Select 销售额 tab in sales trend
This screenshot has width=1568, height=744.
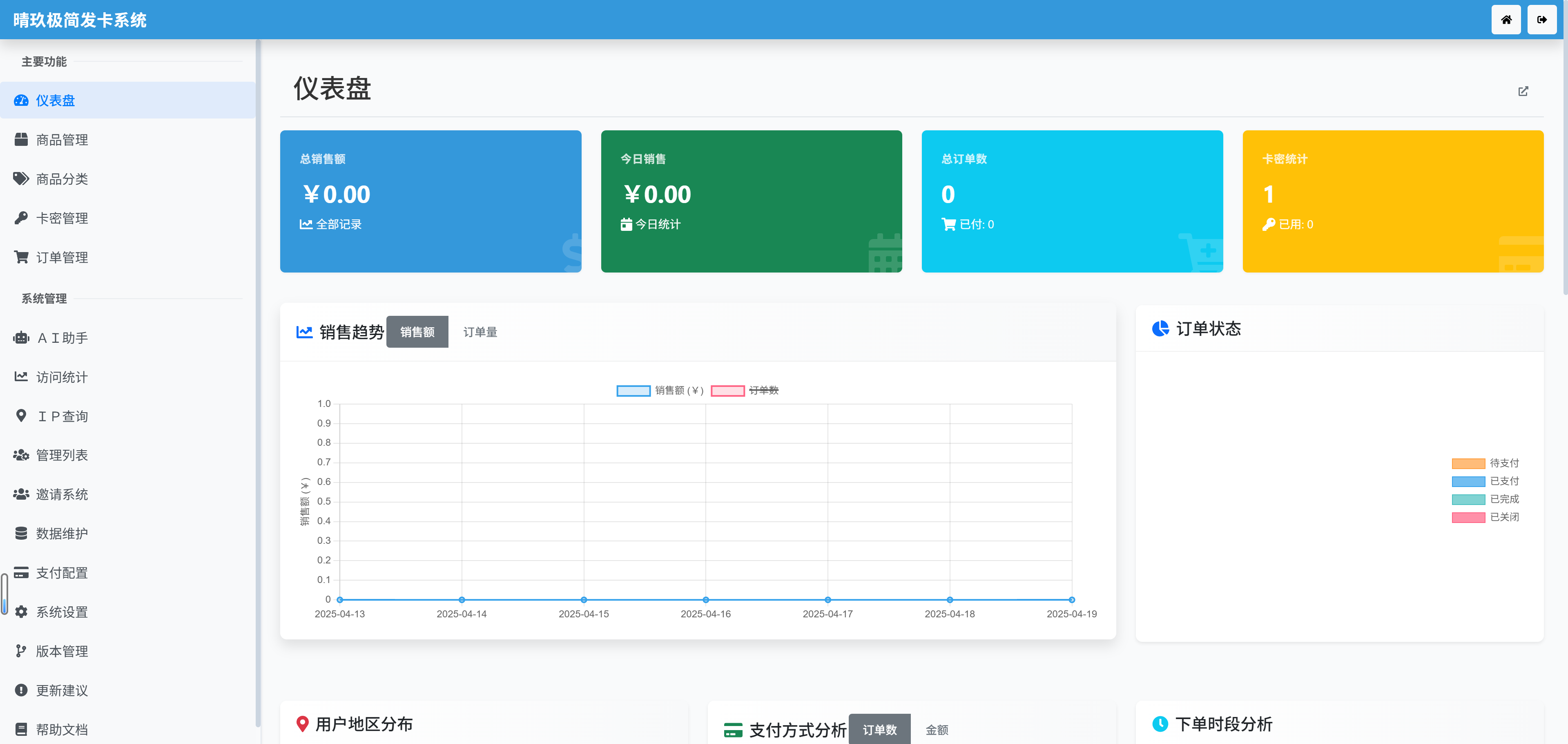click(417, 332)
